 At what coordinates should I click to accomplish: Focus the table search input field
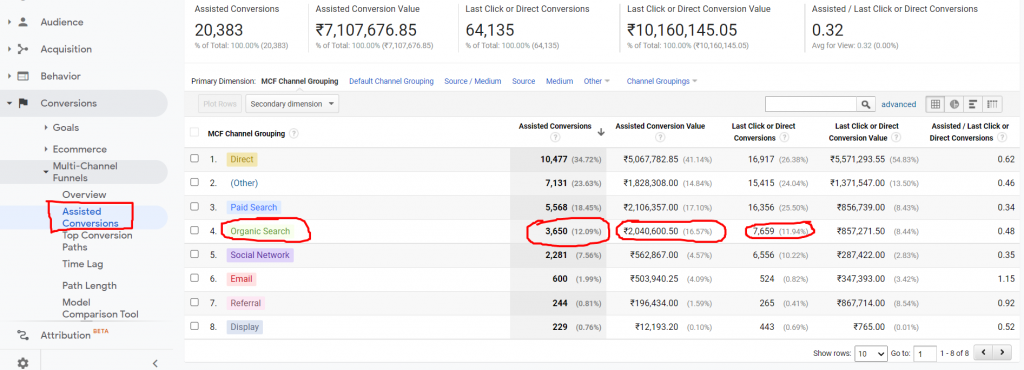811,104
